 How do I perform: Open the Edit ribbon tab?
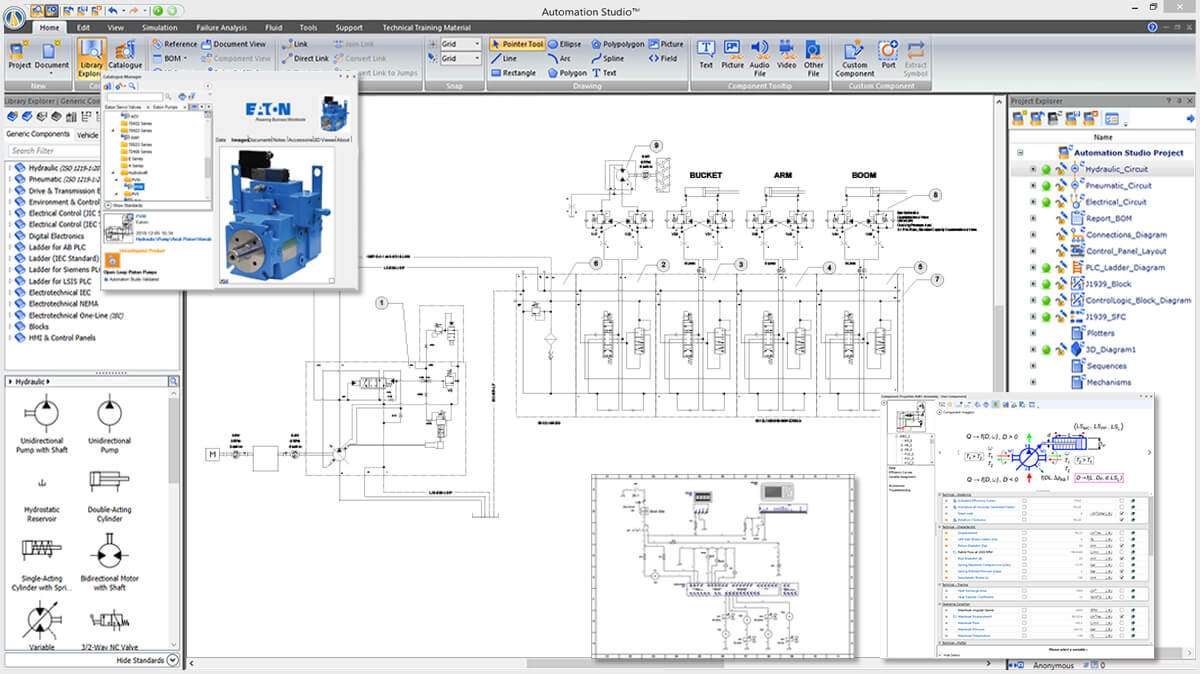point(83,27)
